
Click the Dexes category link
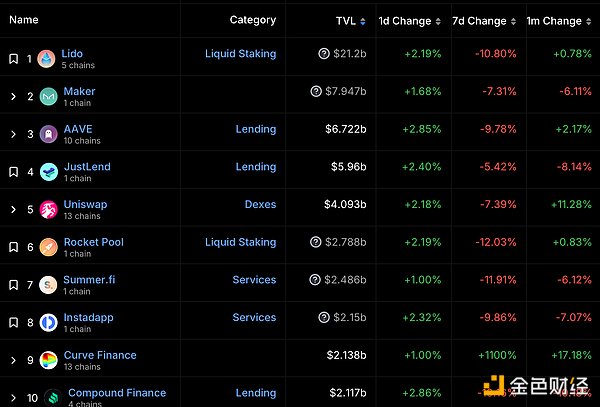point(260,205)
